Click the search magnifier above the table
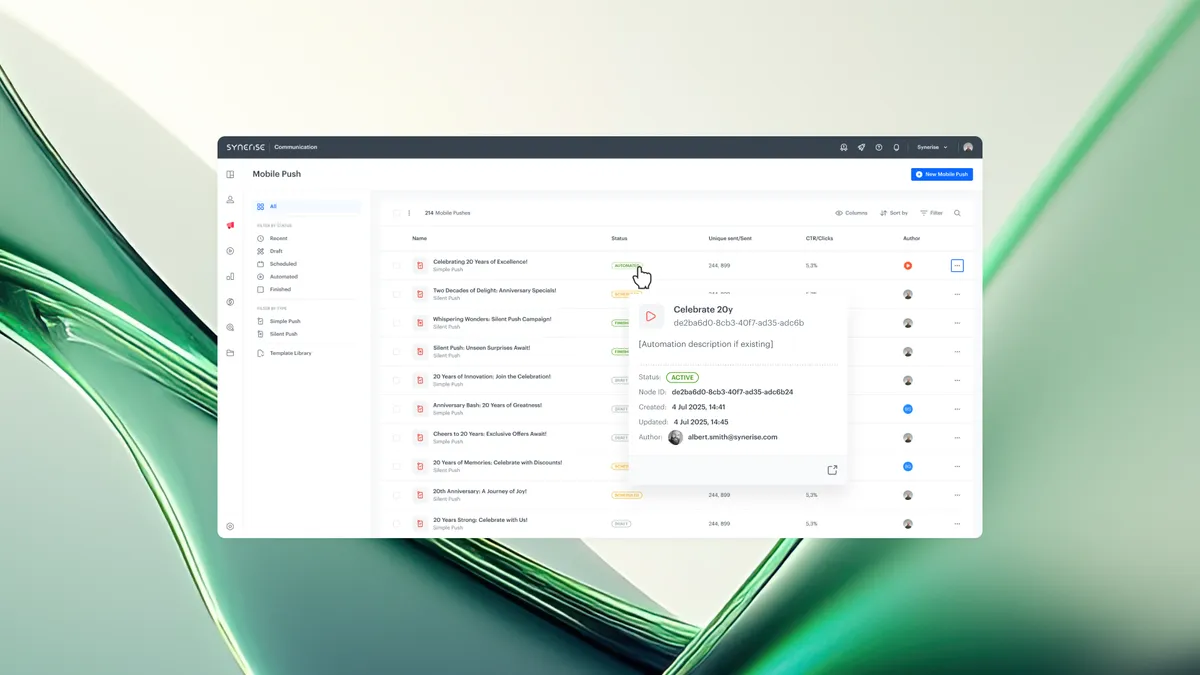The image size is (1200, 675). tap(957, 213)
